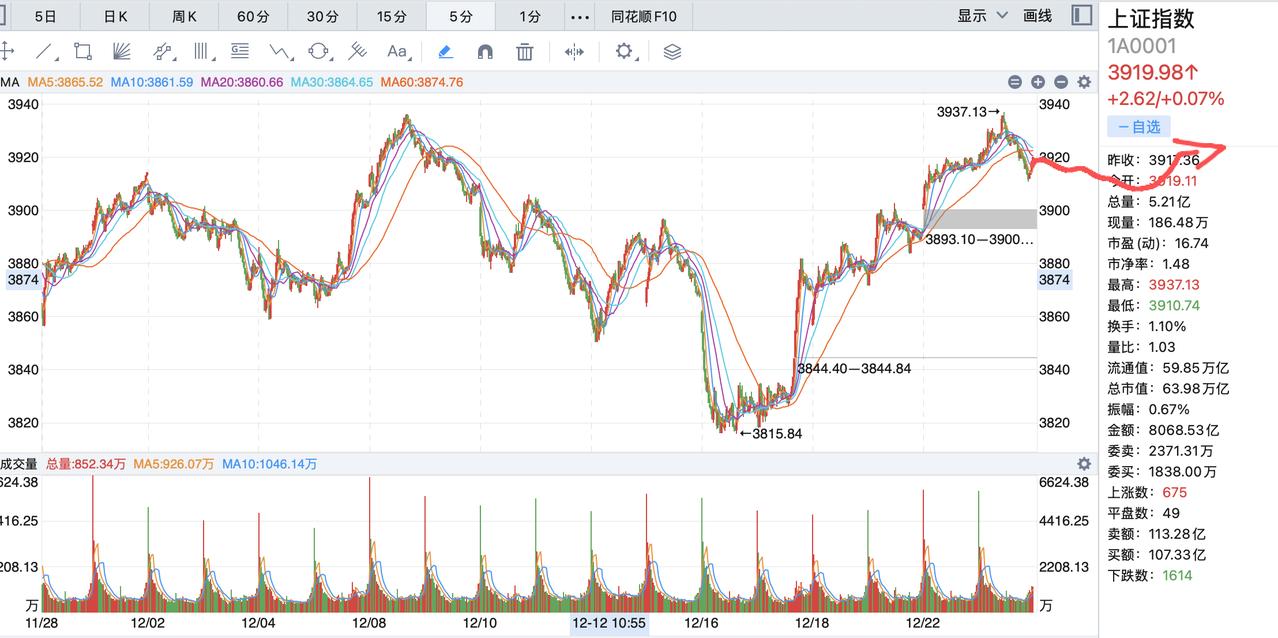Toggle the 画线 drawing toolbar

click(x=1038, y=16)
